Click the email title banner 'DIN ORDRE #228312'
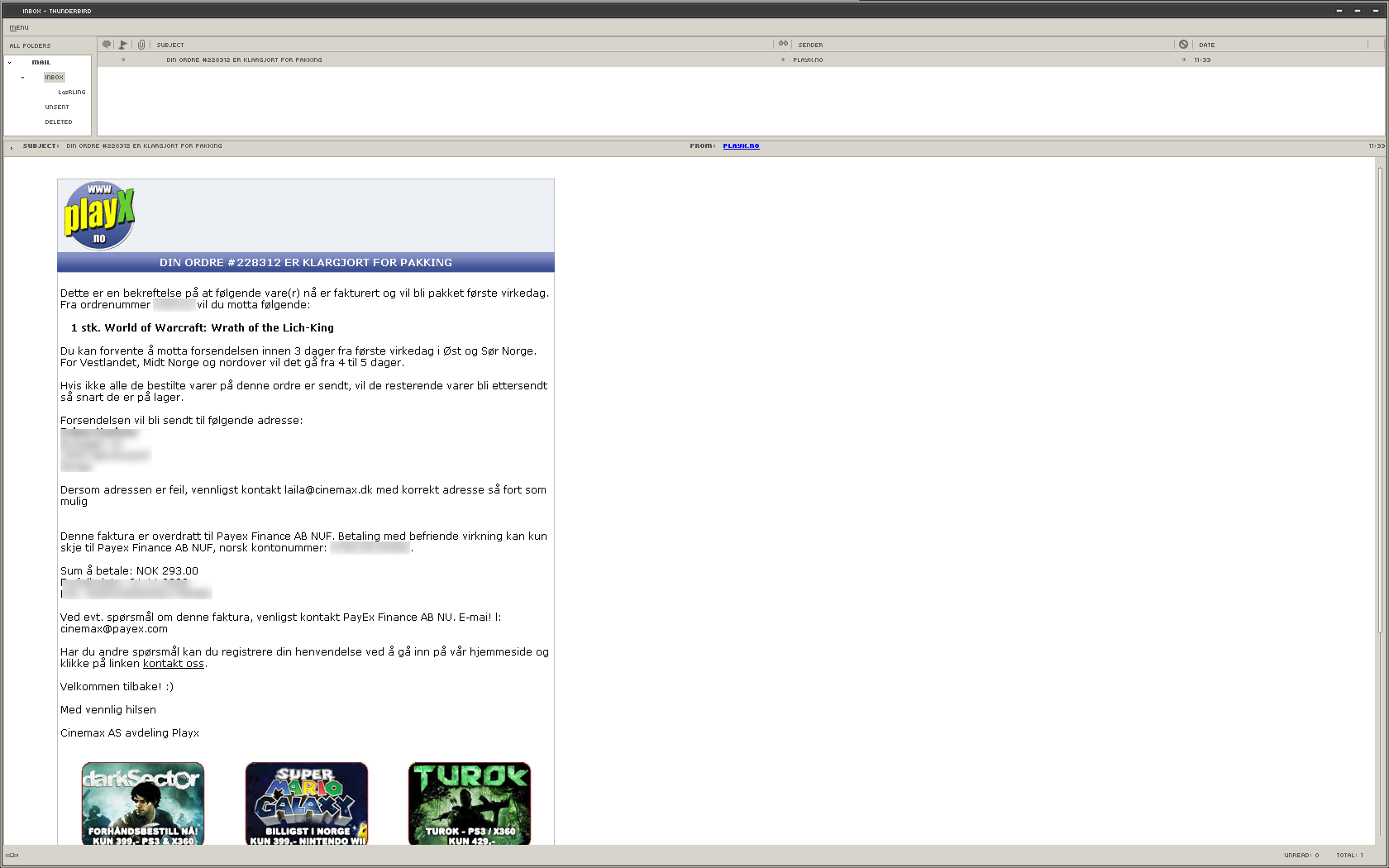 306,262
